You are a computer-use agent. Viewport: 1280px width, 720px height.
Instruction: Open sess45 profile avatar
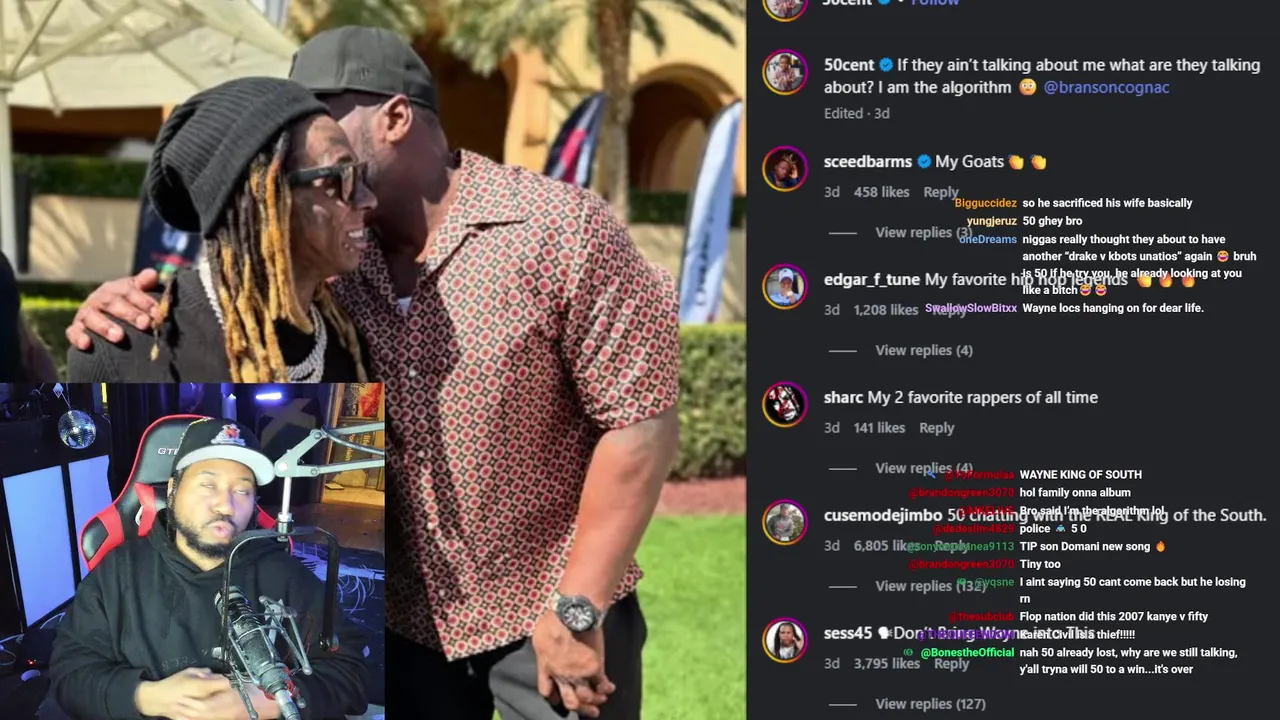[785, 640]
